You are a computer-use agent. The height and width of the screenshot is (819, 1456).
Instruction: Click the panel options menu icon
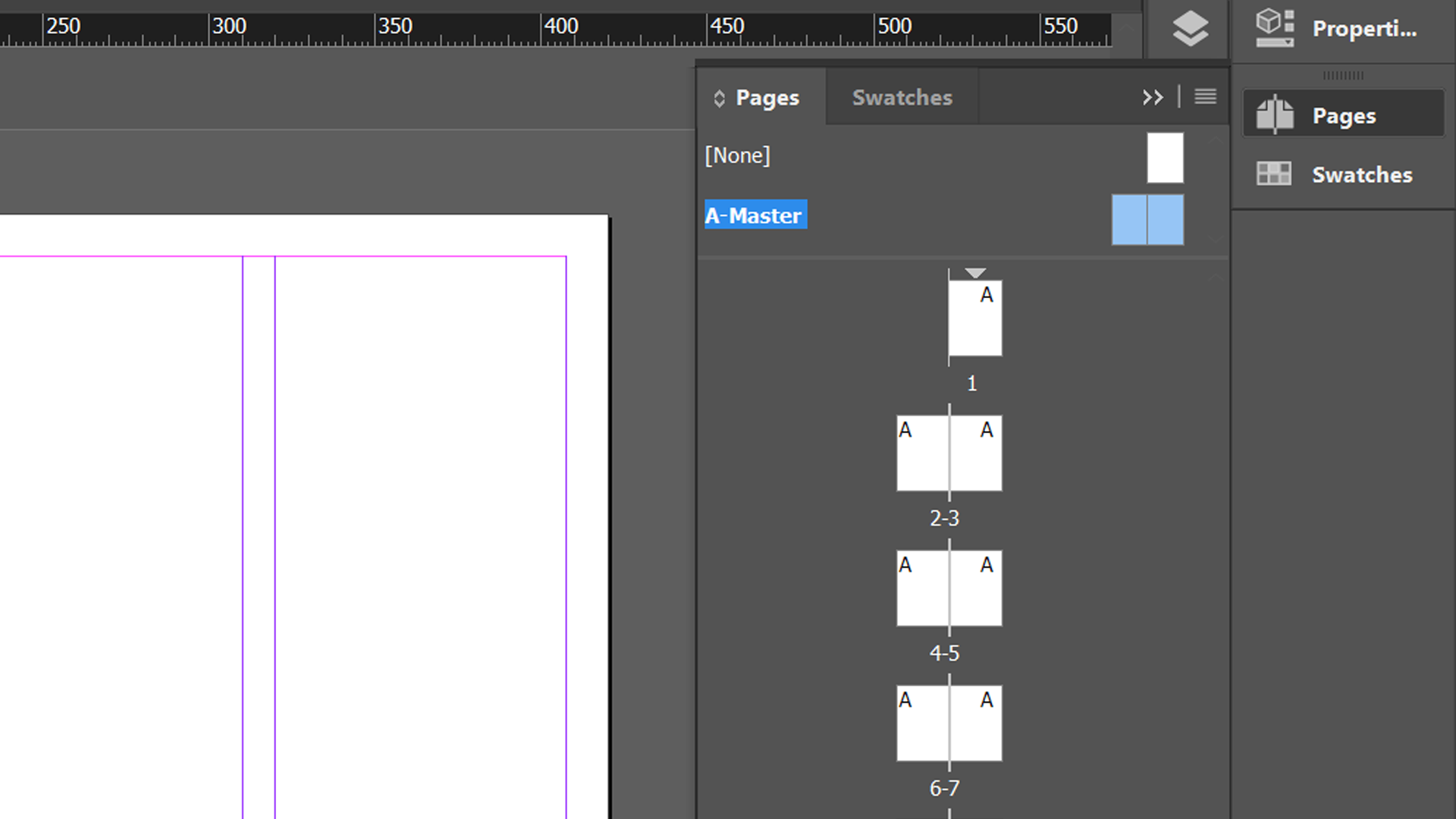click(1206, 96)
